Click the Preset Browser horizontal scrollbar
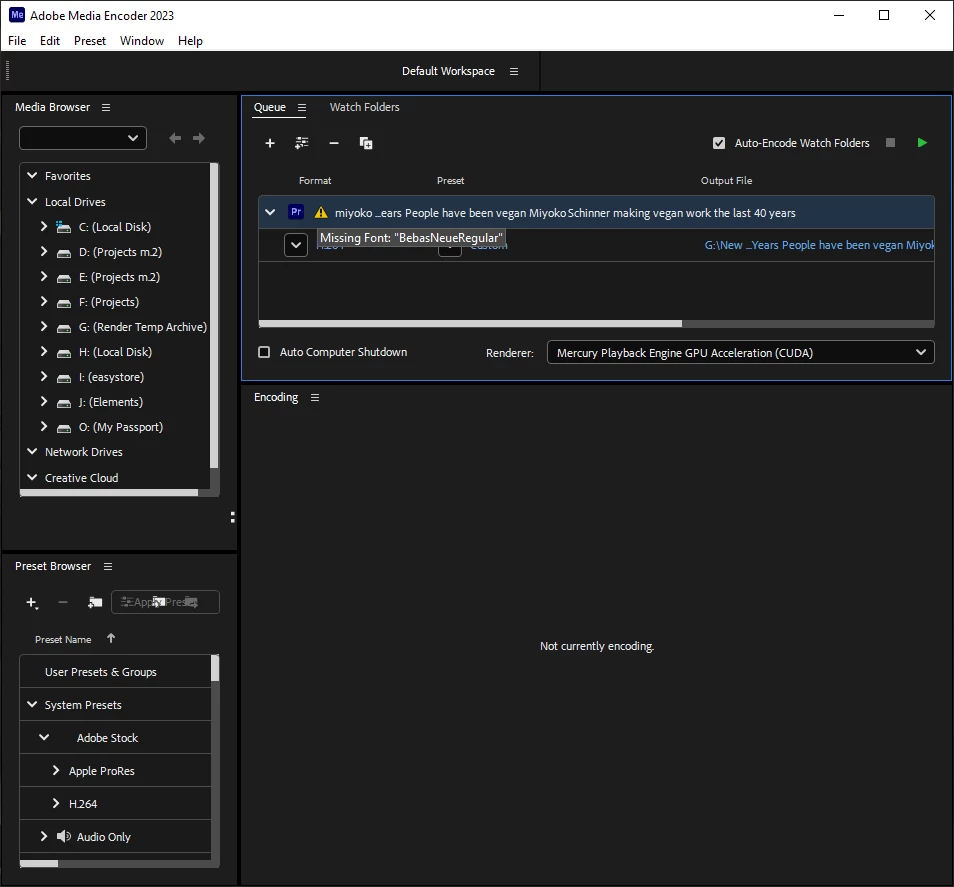 pyautogui.click(x=39, y=863)
